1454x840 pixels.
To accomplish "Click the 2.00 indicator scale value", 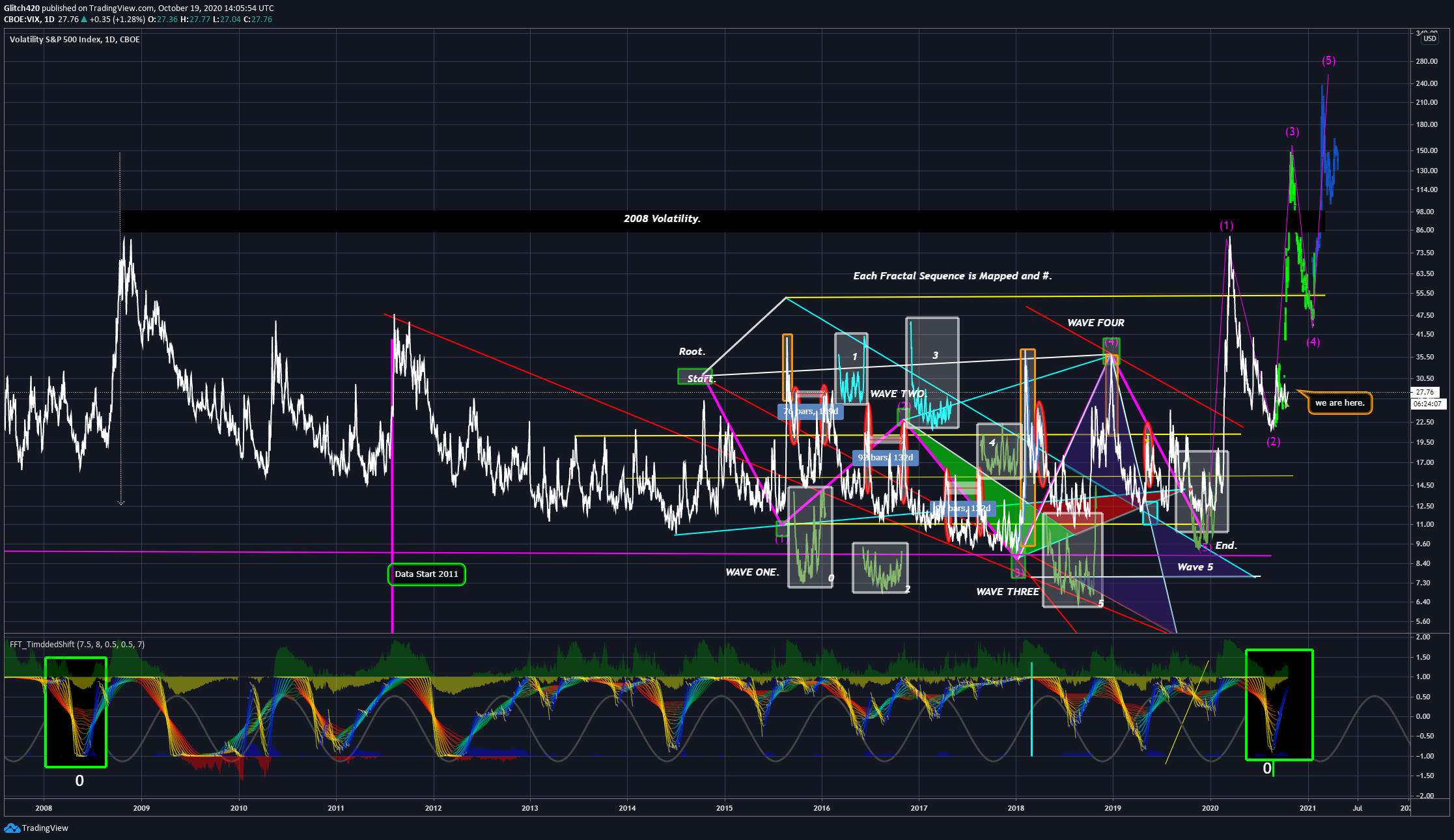I will tap(1423, 637).
